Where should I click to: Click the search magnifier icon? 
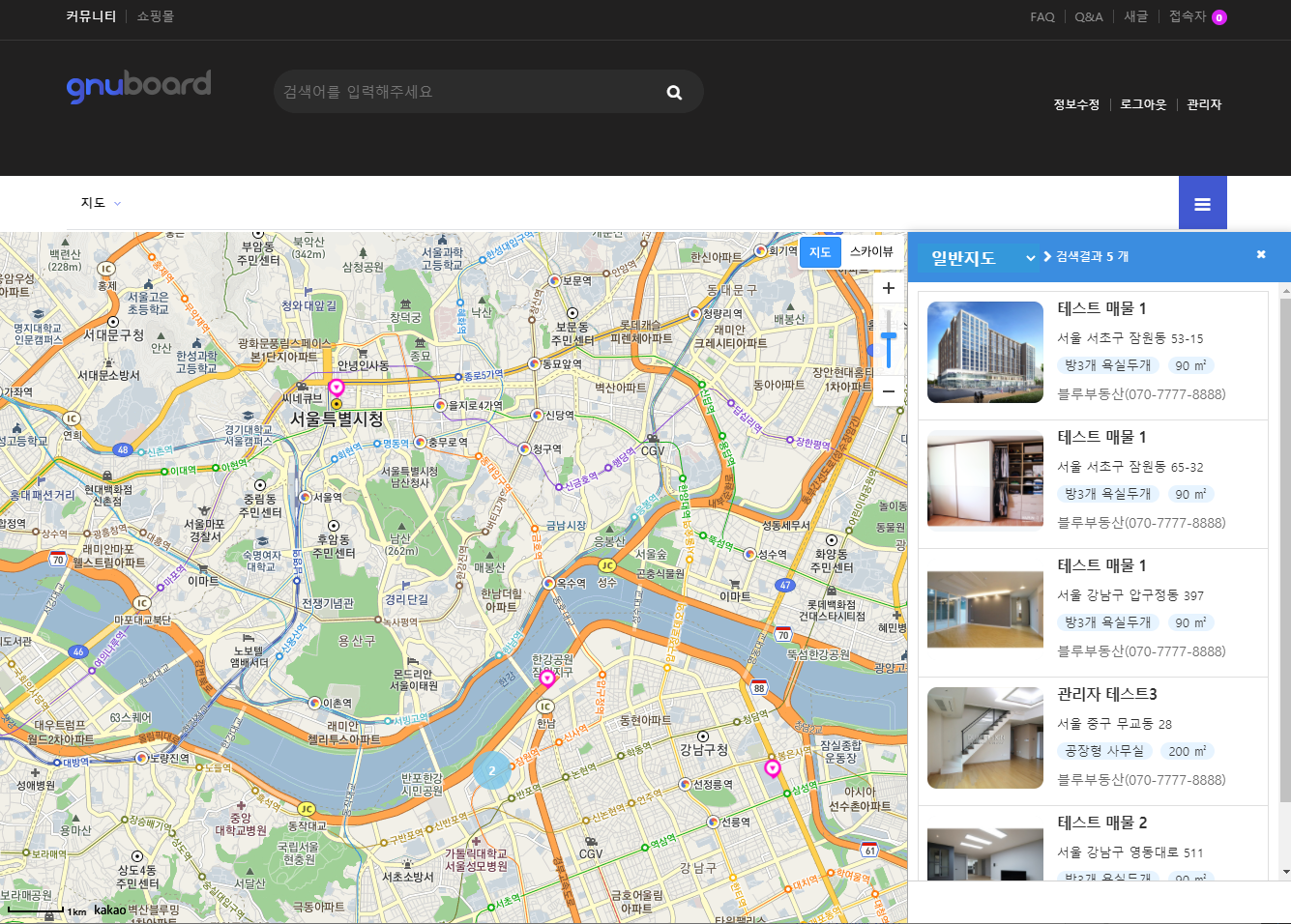674,93
